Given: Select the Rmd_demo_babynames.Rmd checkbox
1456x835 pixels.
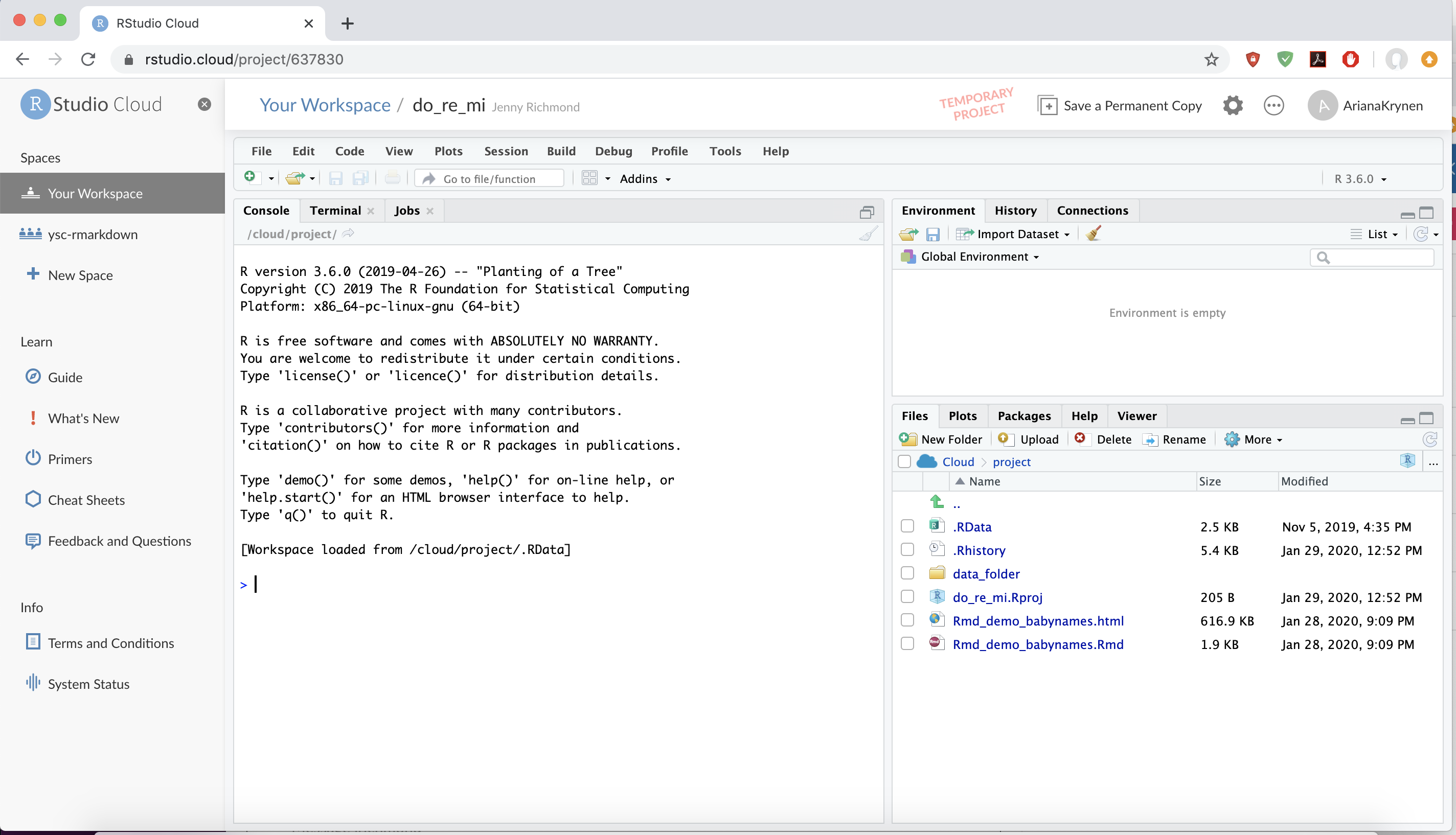Looking at the screenshot, I should [907, 643].
